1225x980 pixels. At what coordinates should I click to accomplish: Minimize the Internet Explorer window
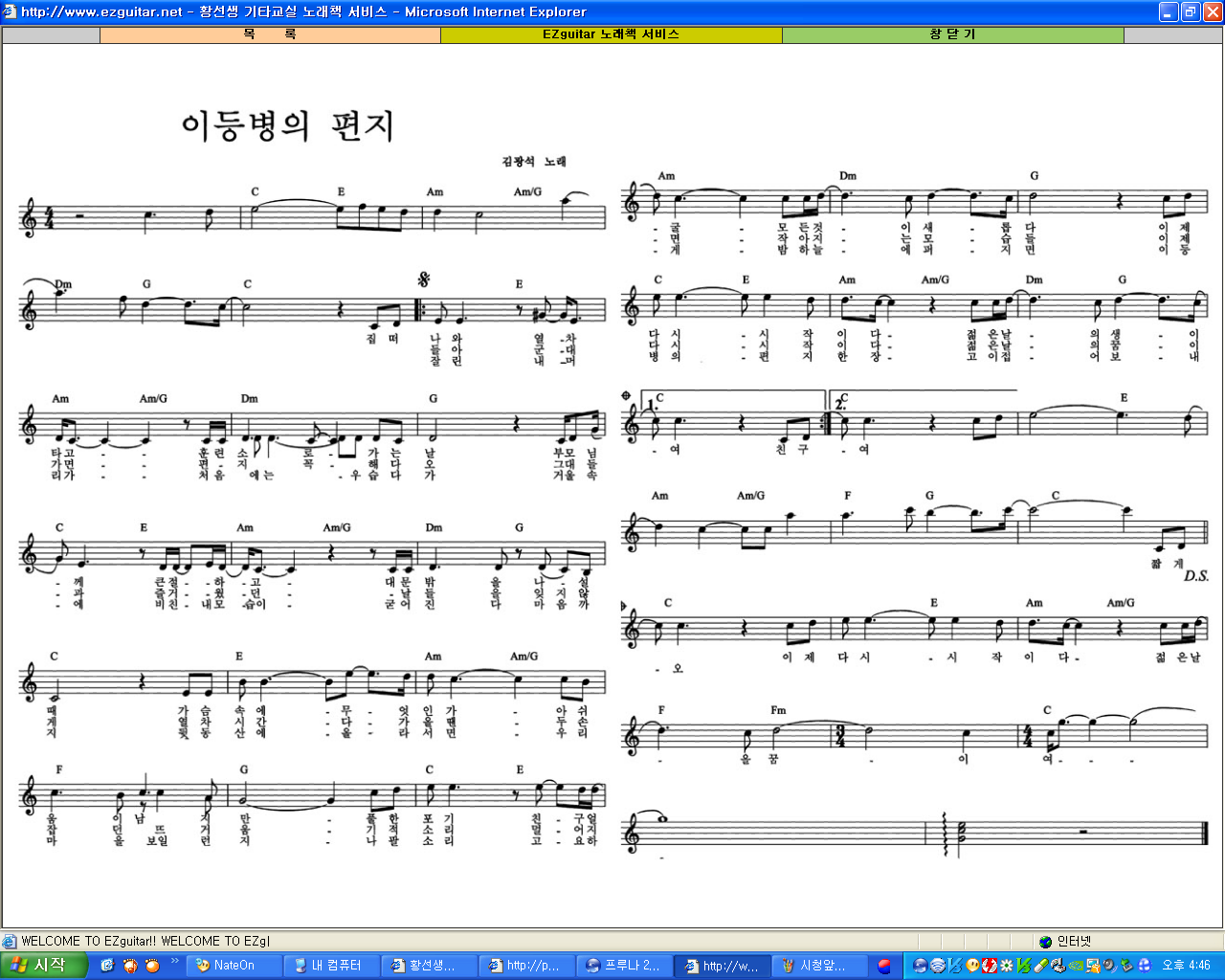(x=1169, y=11)
